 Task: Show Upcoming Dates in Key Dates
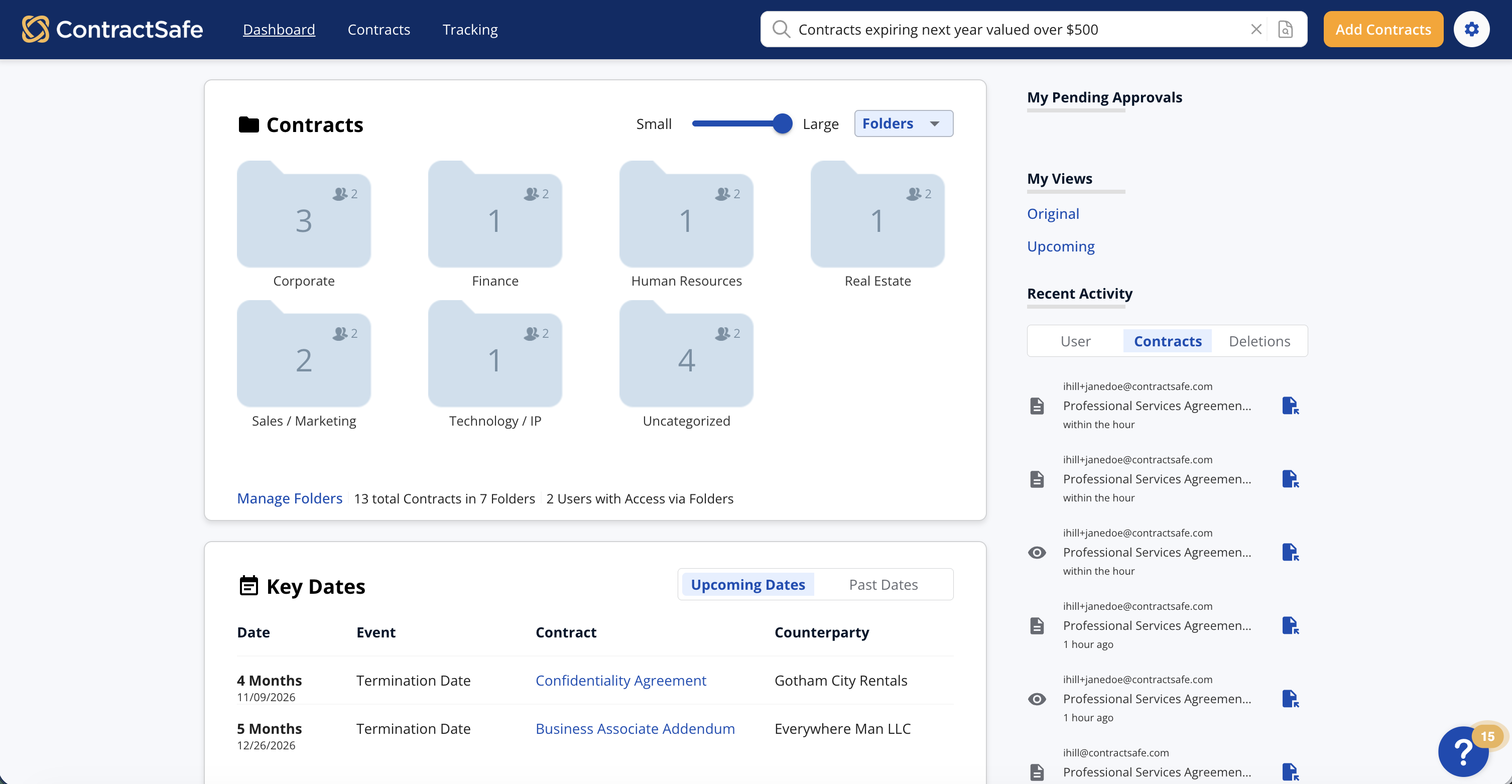pyautogui.click(x=748, y=584)
